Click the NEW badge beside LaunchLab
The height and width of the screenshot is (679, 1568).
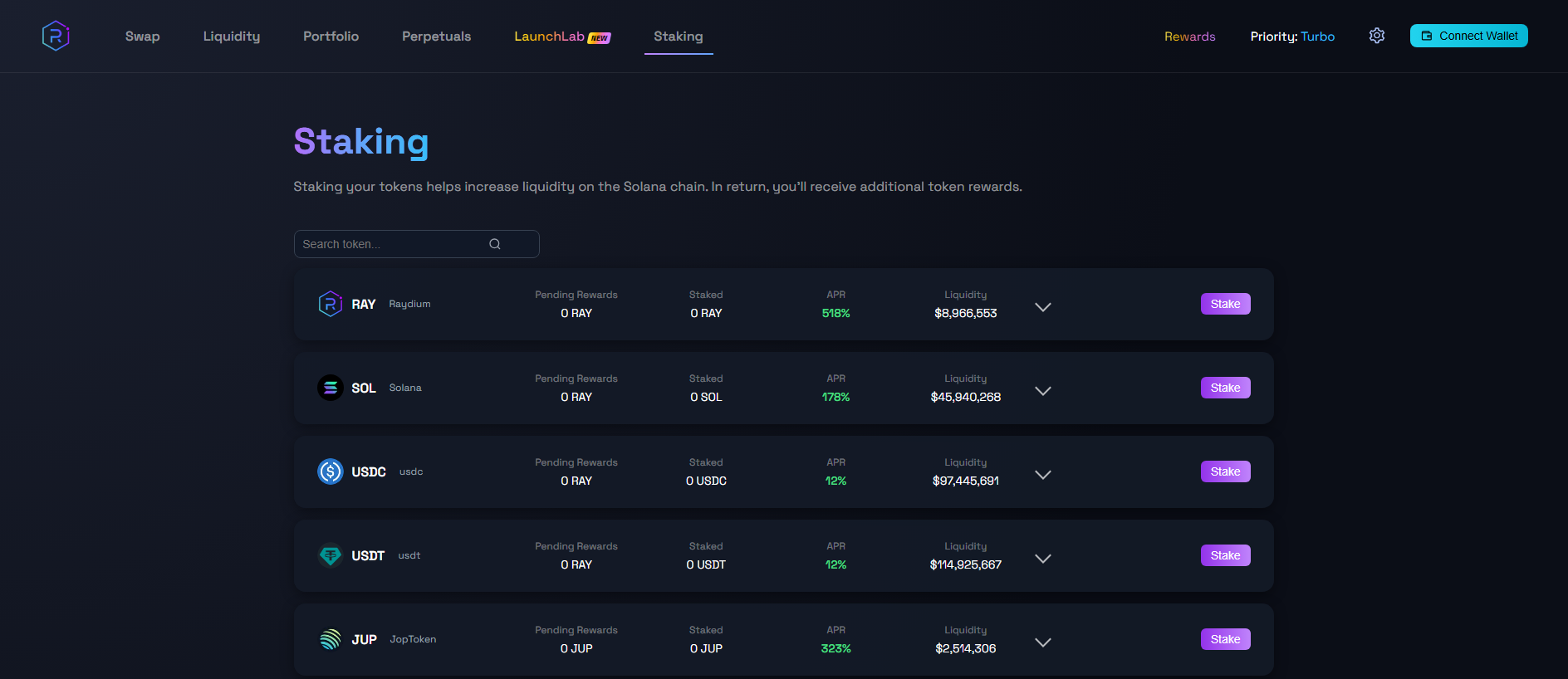click(600, 38)
